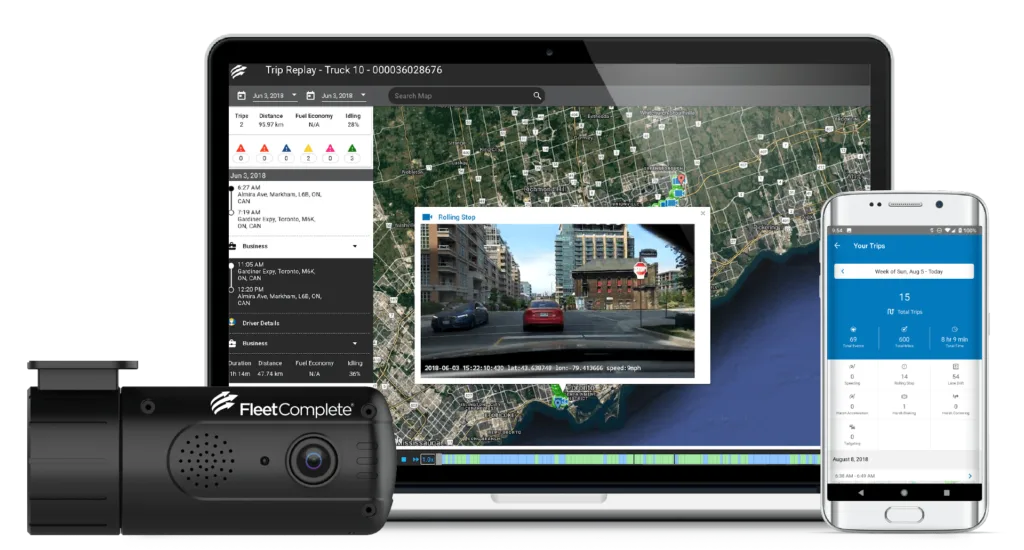Tap Rolling Stop tile showing 14

coord(904,374)
